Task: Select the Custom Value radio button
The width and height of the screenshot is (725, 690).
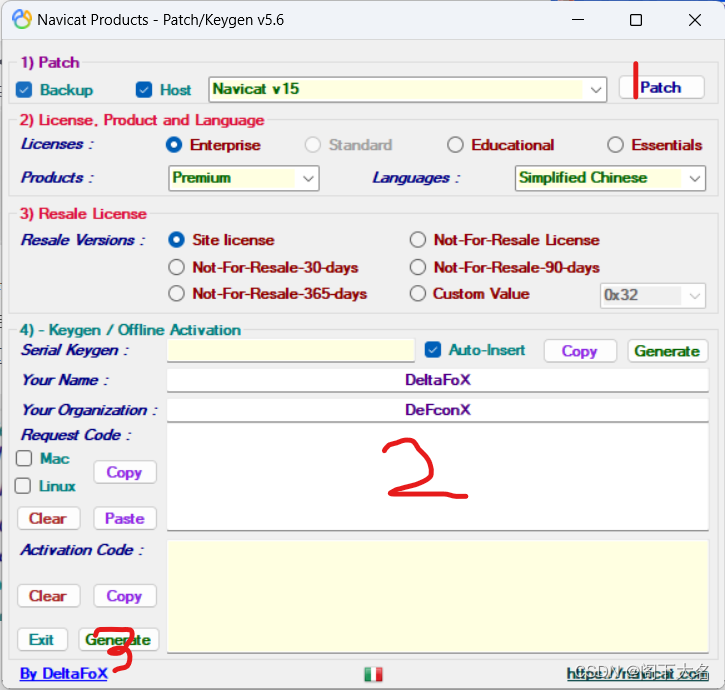Action: (x=418, y=294)
